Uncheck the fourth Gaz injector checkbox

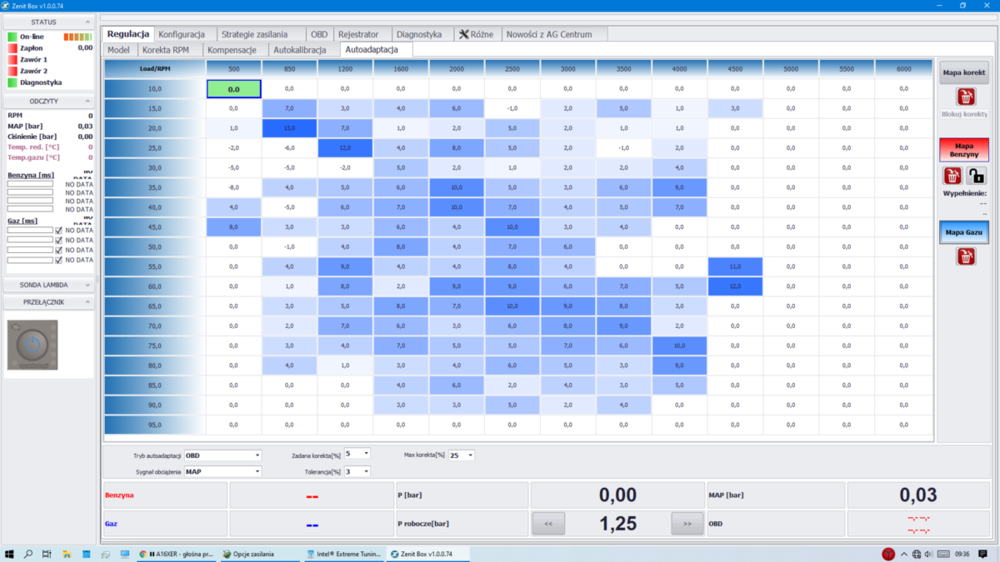(59, 260)
